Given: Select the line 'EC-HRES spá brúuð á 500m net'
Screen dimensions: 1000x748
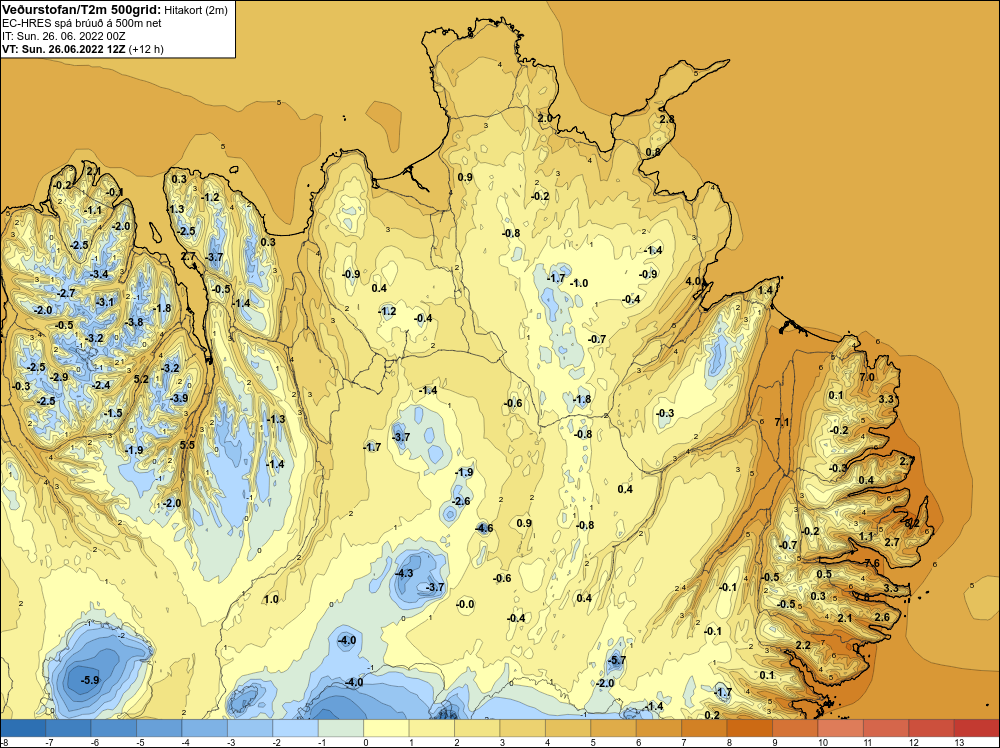Looking at the screenshot, I should (x=82, y=23).
